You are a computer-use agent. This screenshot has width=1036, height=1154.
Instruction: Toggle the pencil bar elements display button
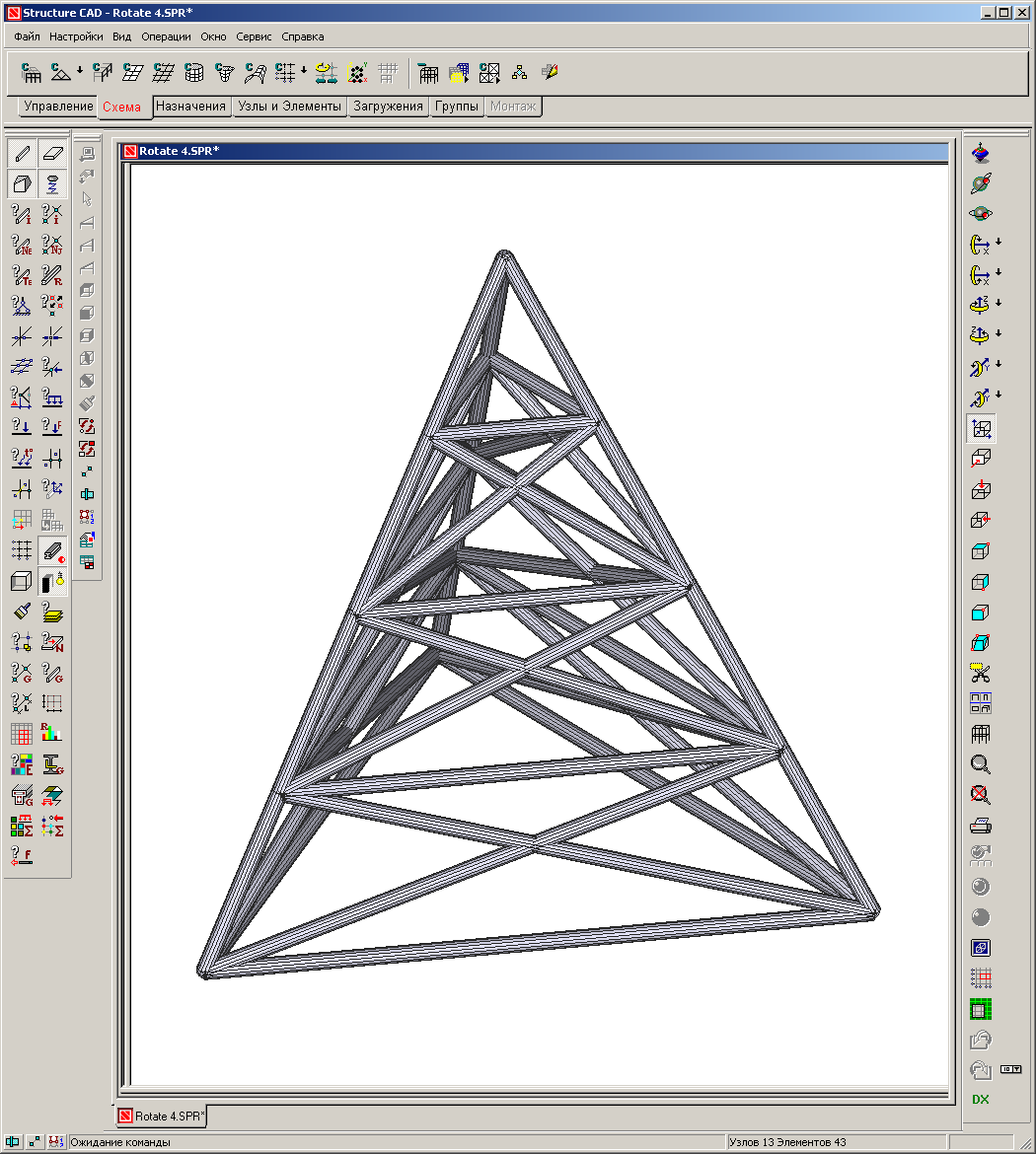tap(22, 153)
